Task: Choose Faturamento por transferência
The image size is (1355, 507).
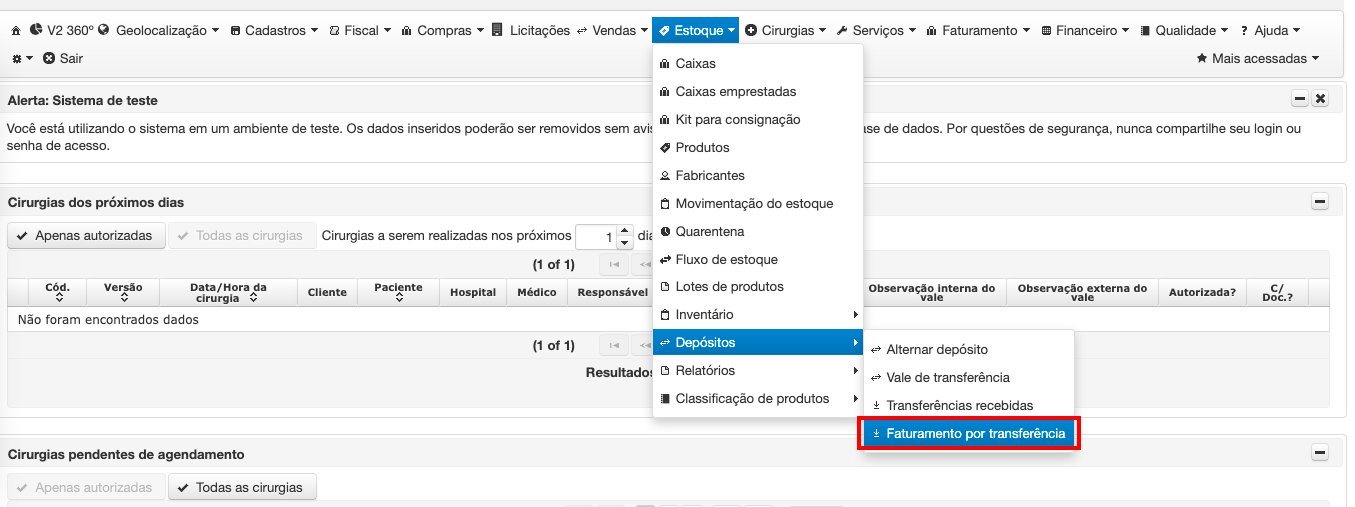Action: pos(968,434)
